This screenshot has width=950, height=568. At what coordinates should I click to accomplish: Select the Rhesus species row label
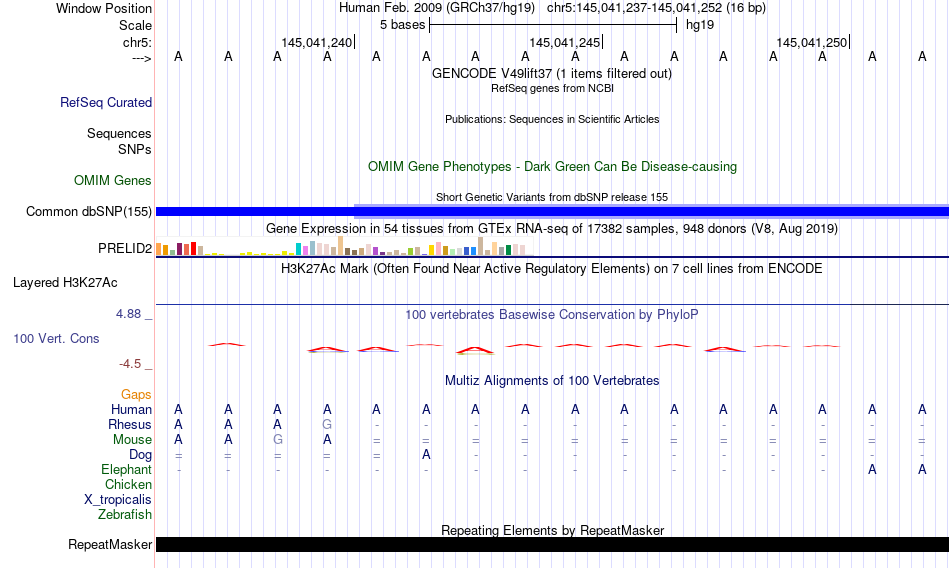click(x=130, y=424)
